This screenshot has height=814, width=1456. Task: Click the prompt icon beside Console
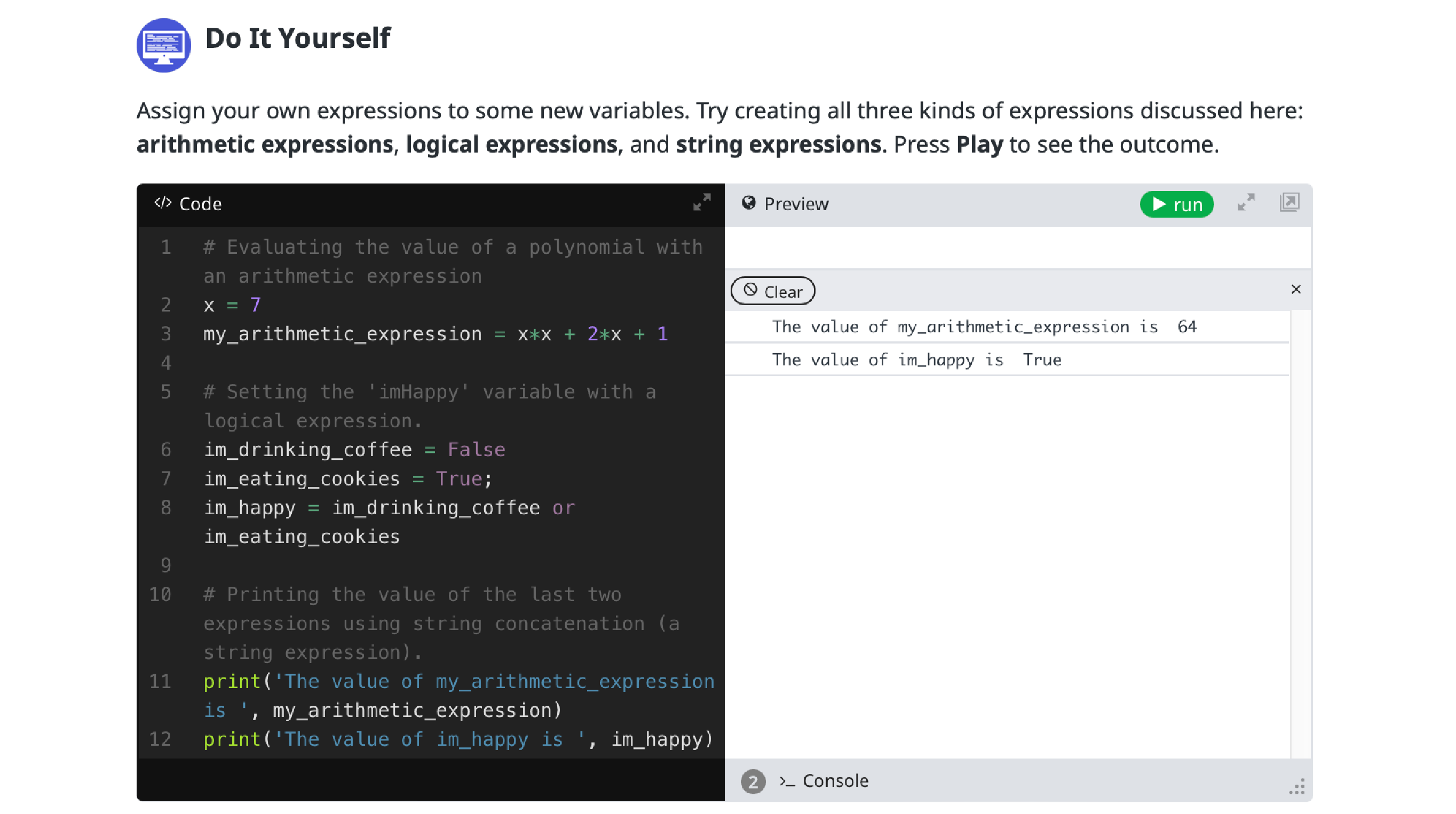pyautogui.click(x=787, y=781)
